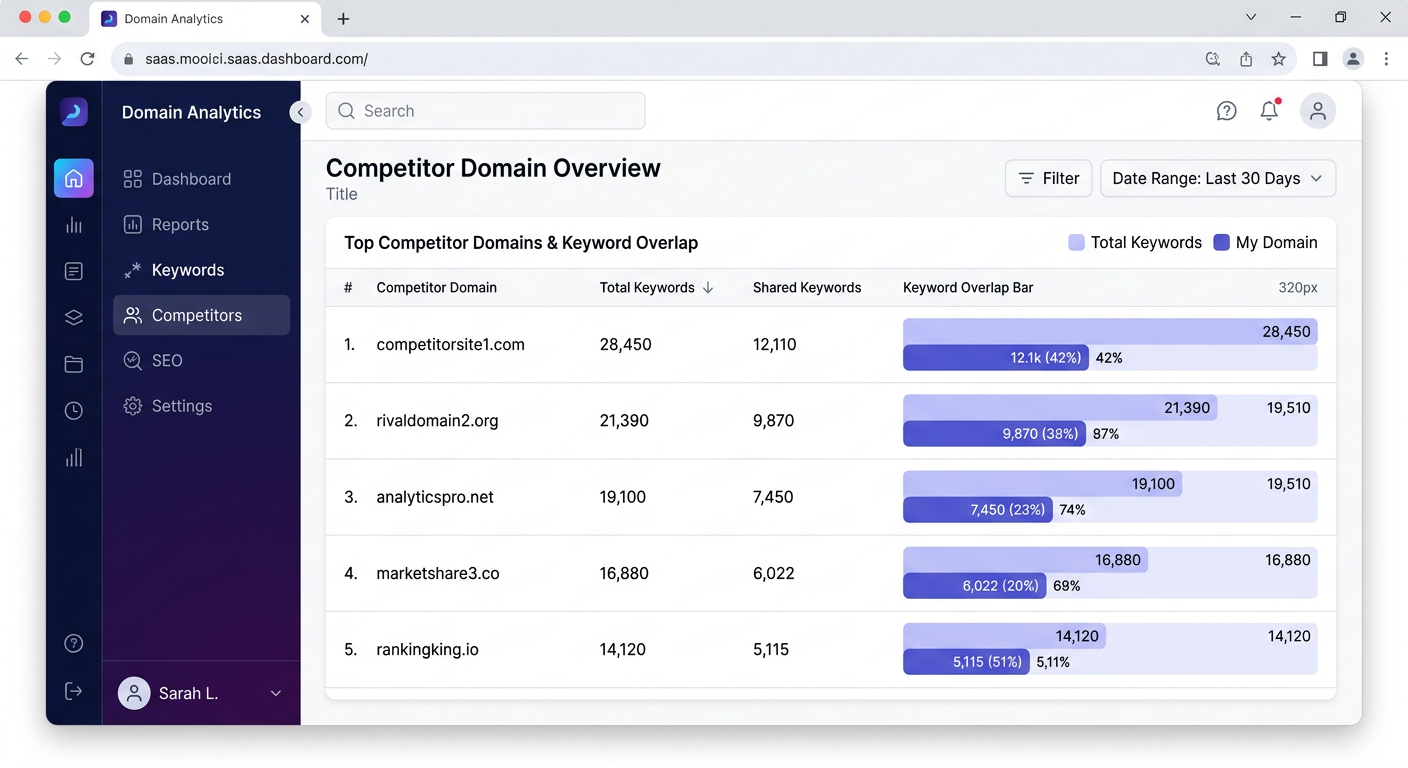Click the Keyword Overlap Bar column header
This screenshot has width=1408, height=768.
968,287
